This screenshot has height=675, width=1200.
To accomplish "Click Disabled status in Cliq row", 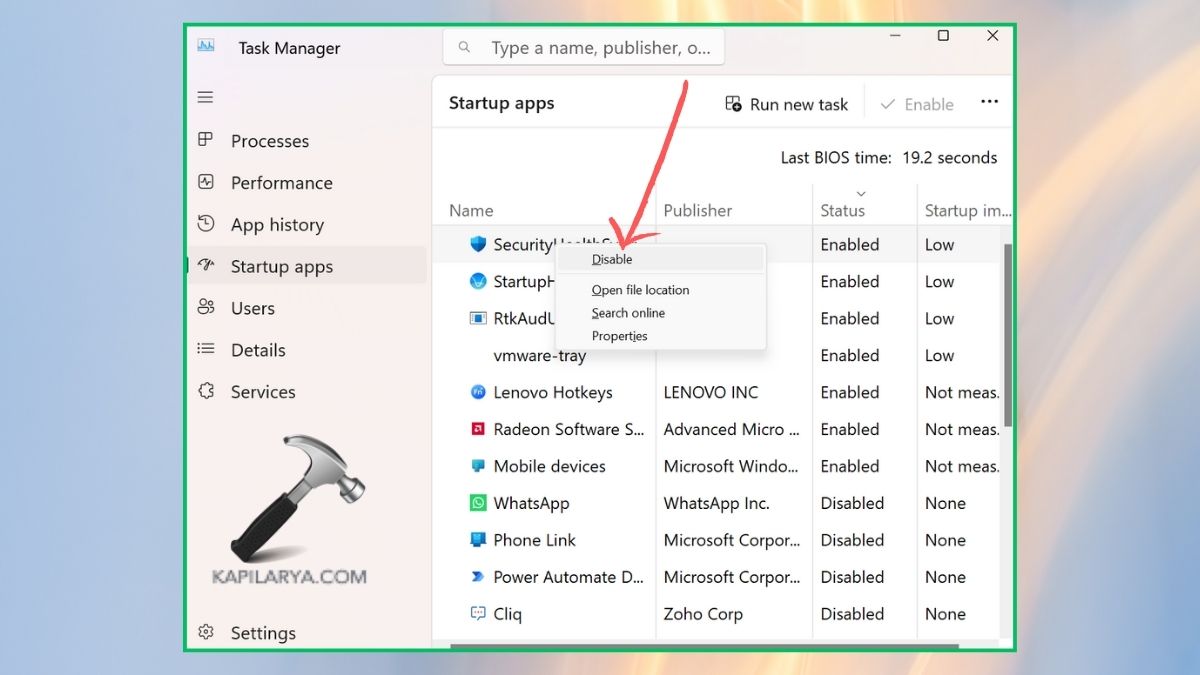I will [852, 614].
